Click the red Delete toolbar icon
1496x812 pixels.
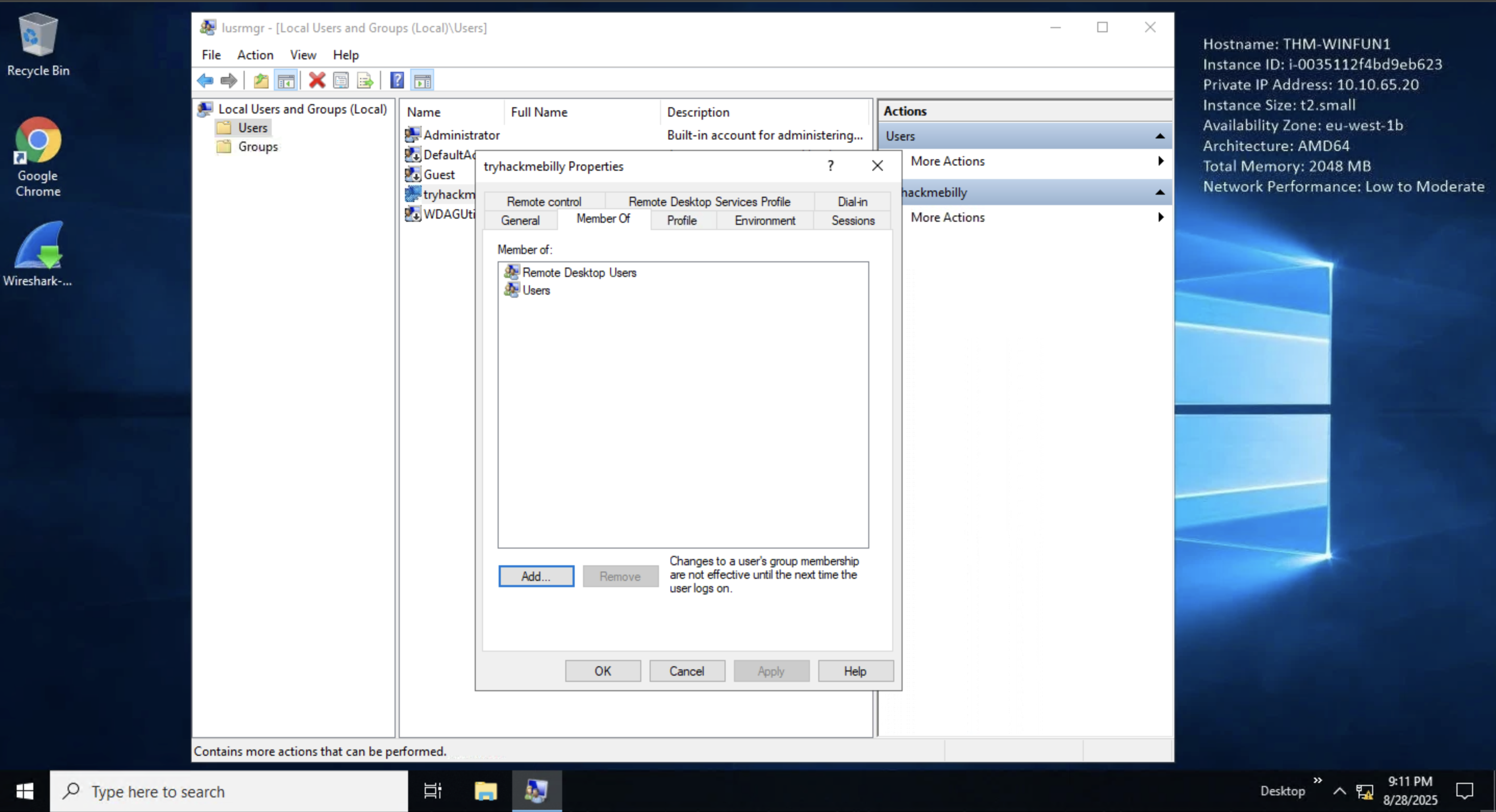point(316,81)
